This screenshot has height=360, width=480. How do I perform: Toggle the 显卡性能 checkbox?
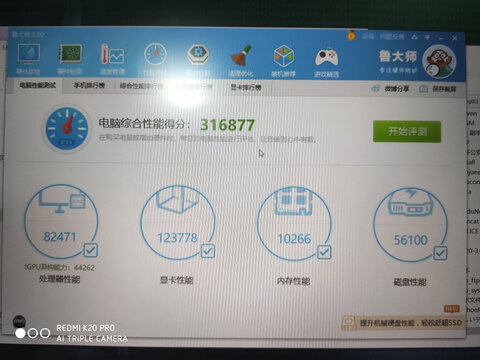208,251
